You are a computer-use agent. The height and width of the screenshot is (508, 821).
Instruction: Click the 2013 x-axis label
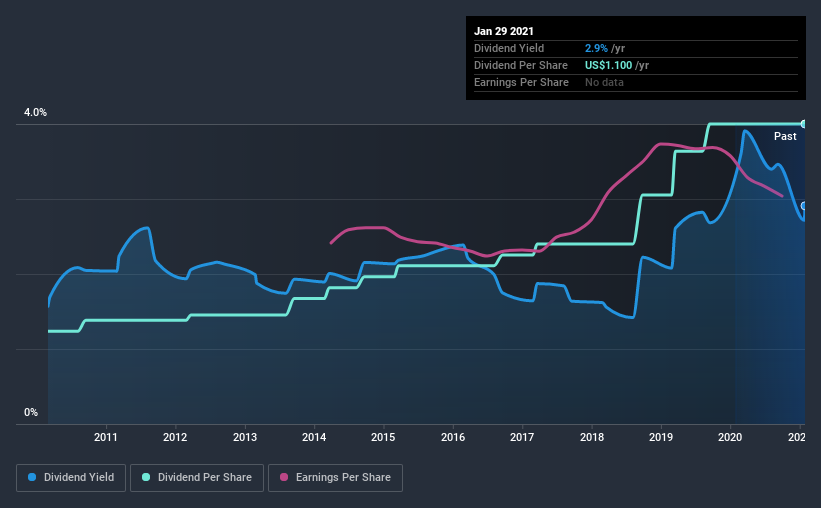245,437
